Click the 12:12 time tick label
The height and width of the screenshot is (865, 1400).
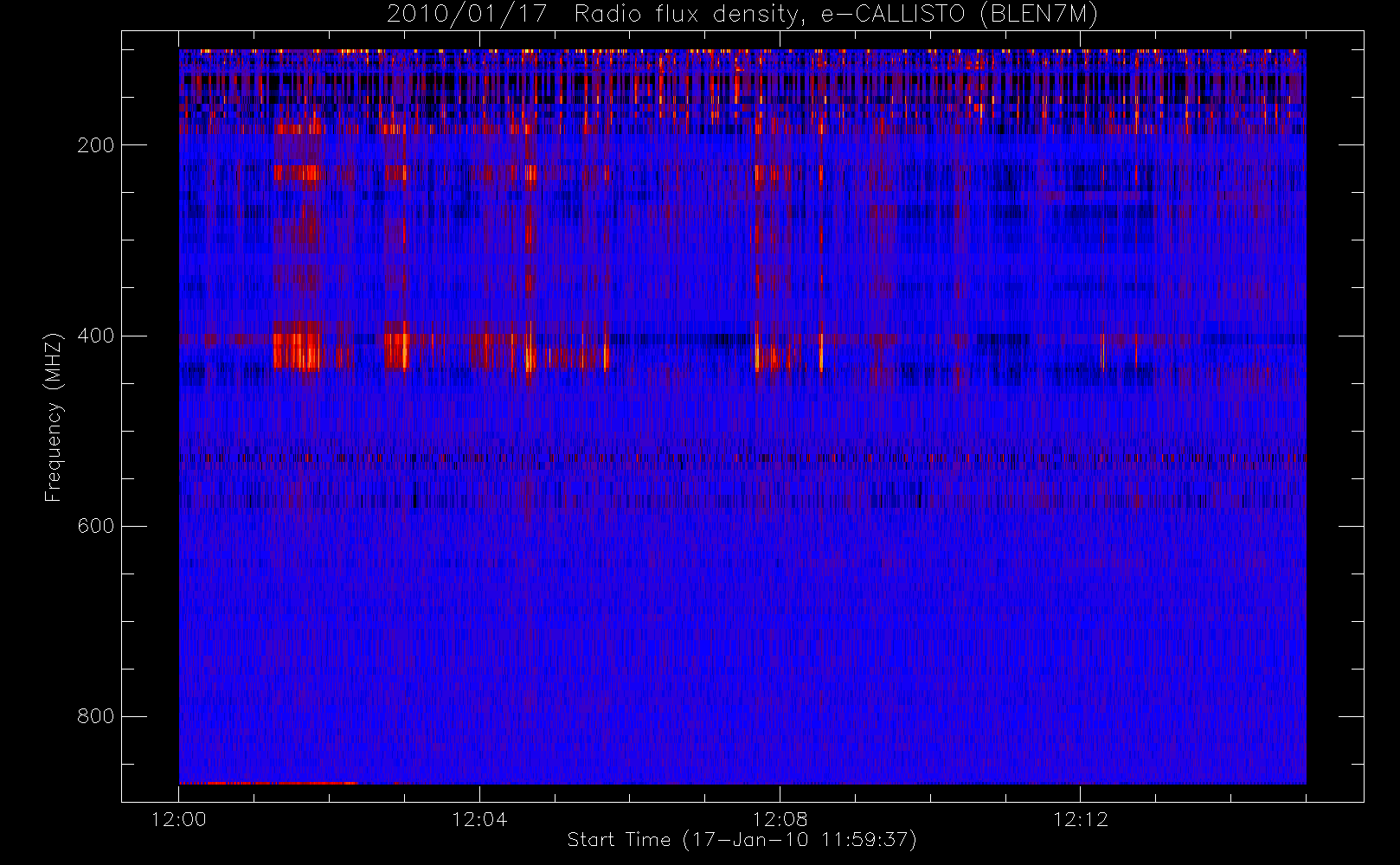1080,819
